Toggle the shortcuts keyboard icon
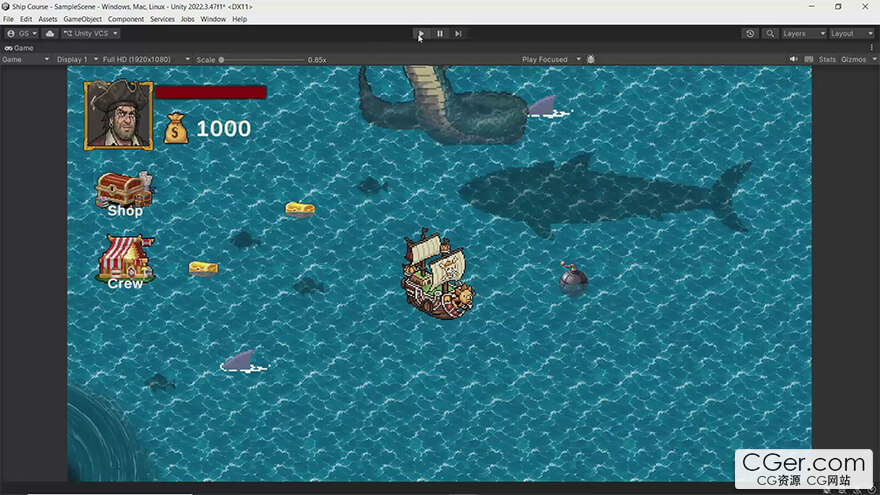 (809, 59)
